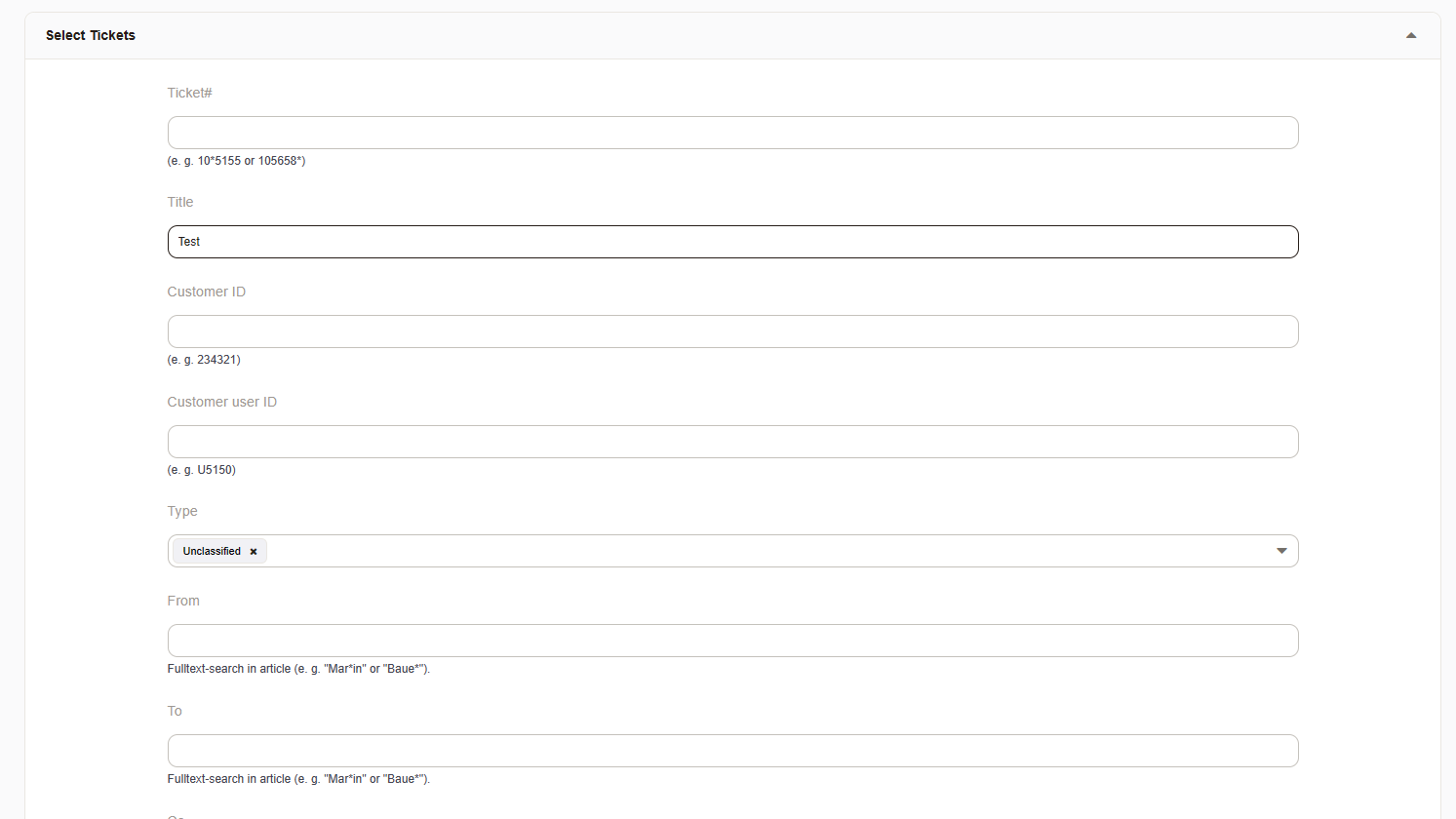Click the Type field label
The width and height of the screenshot is (1456, 819).
point(182,511)
